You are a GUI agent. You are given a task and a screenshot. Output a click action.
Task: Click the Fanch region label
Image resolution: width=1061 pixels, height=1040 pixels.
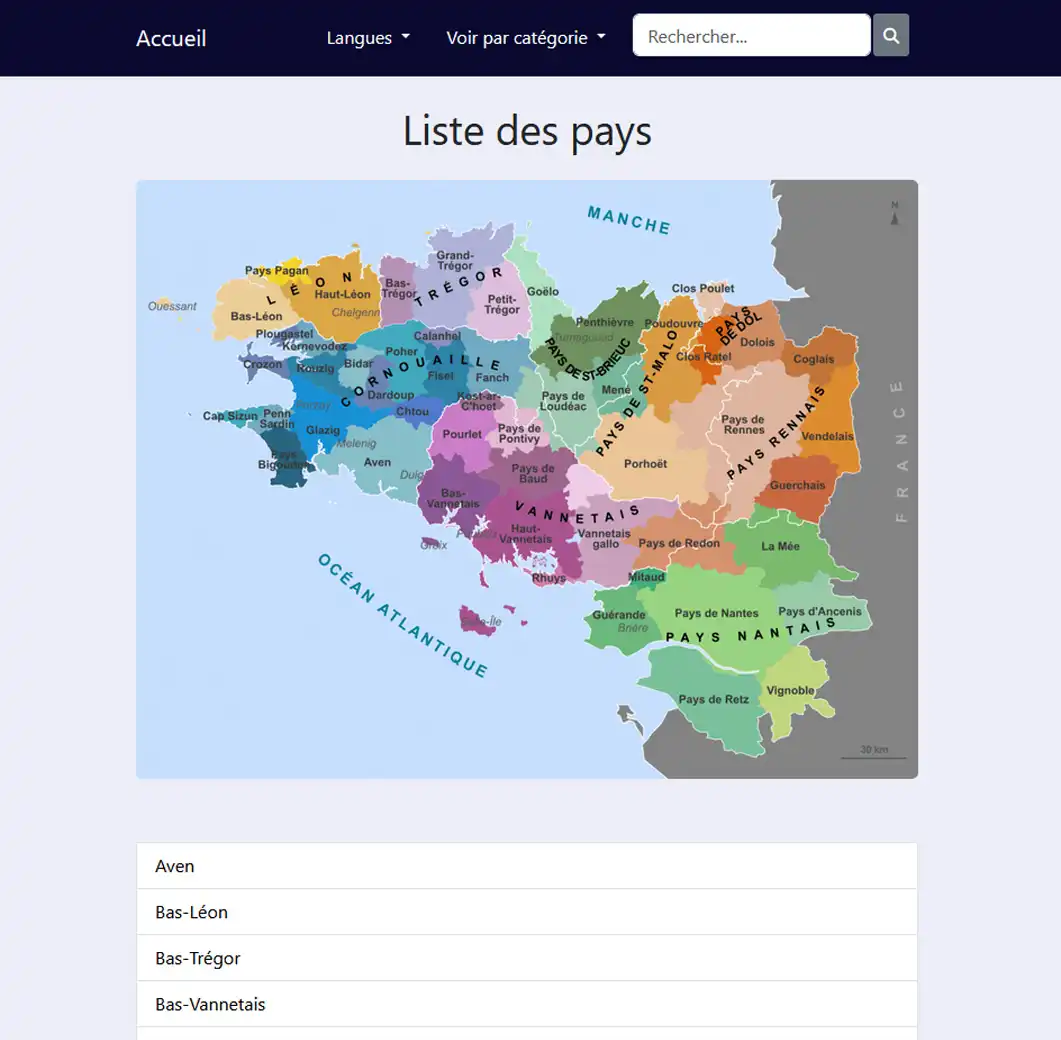[x=492, y=378]
